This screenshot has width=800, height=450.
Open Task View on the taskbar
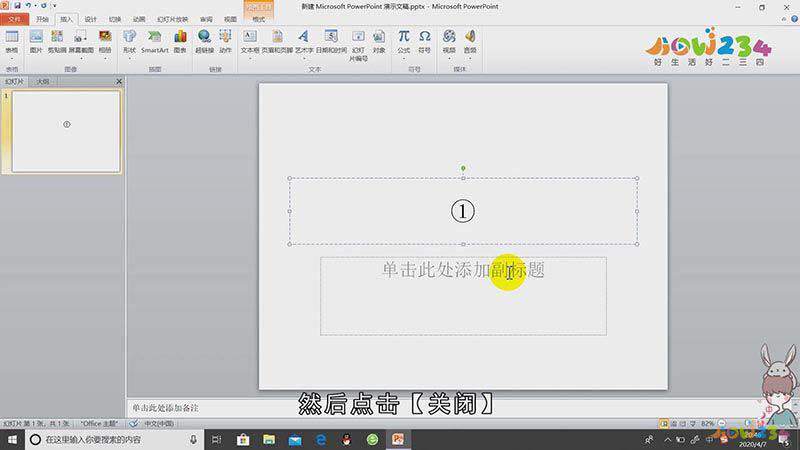pyautogui.click(x=216, y=439)
